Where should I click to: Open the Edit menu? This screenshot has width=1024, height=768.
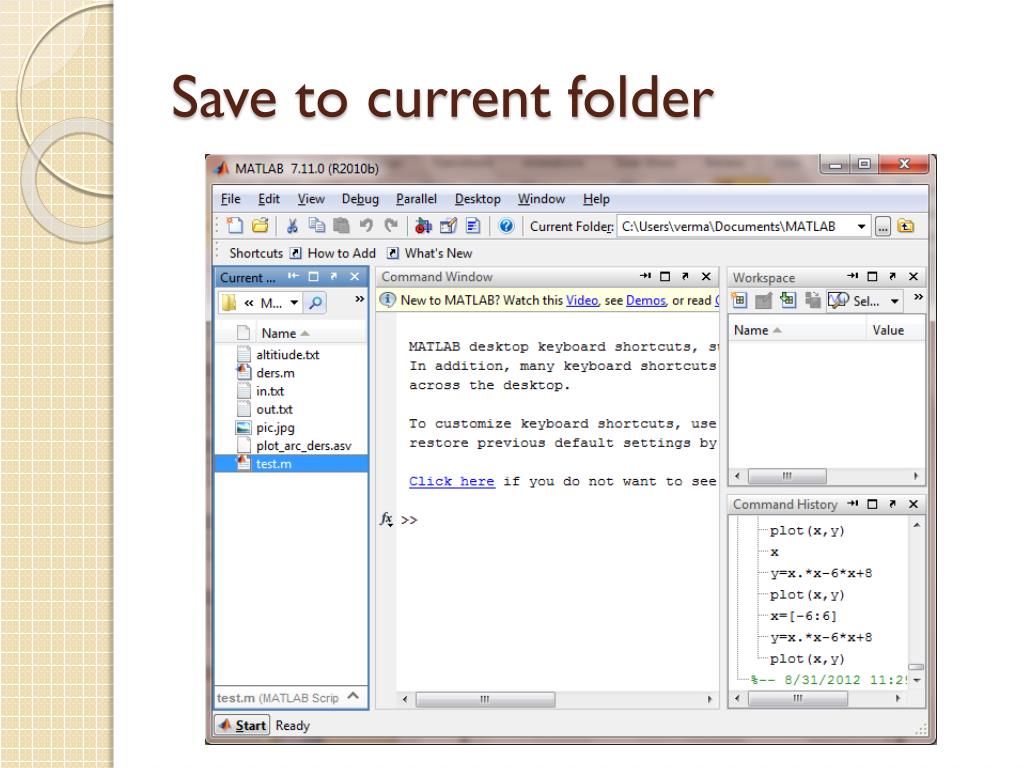268,199
